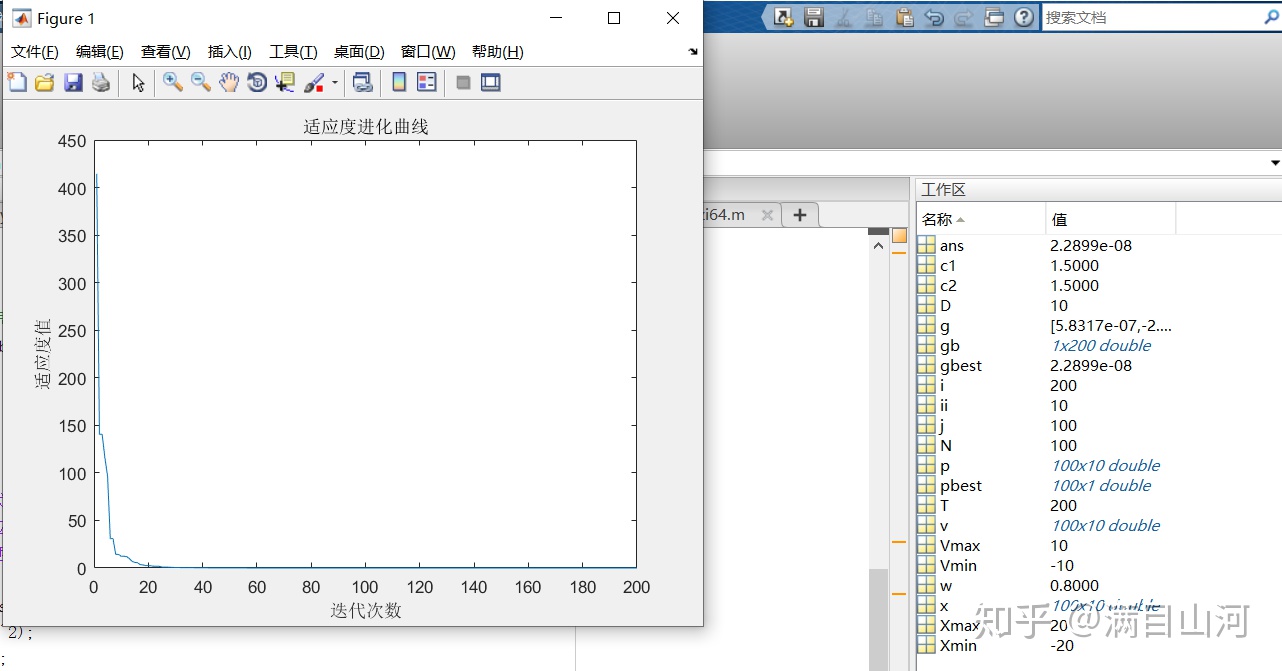Select the Data Cursor tool
The height and width of the screenshot is (671, 1282).
tap(285, 83)
